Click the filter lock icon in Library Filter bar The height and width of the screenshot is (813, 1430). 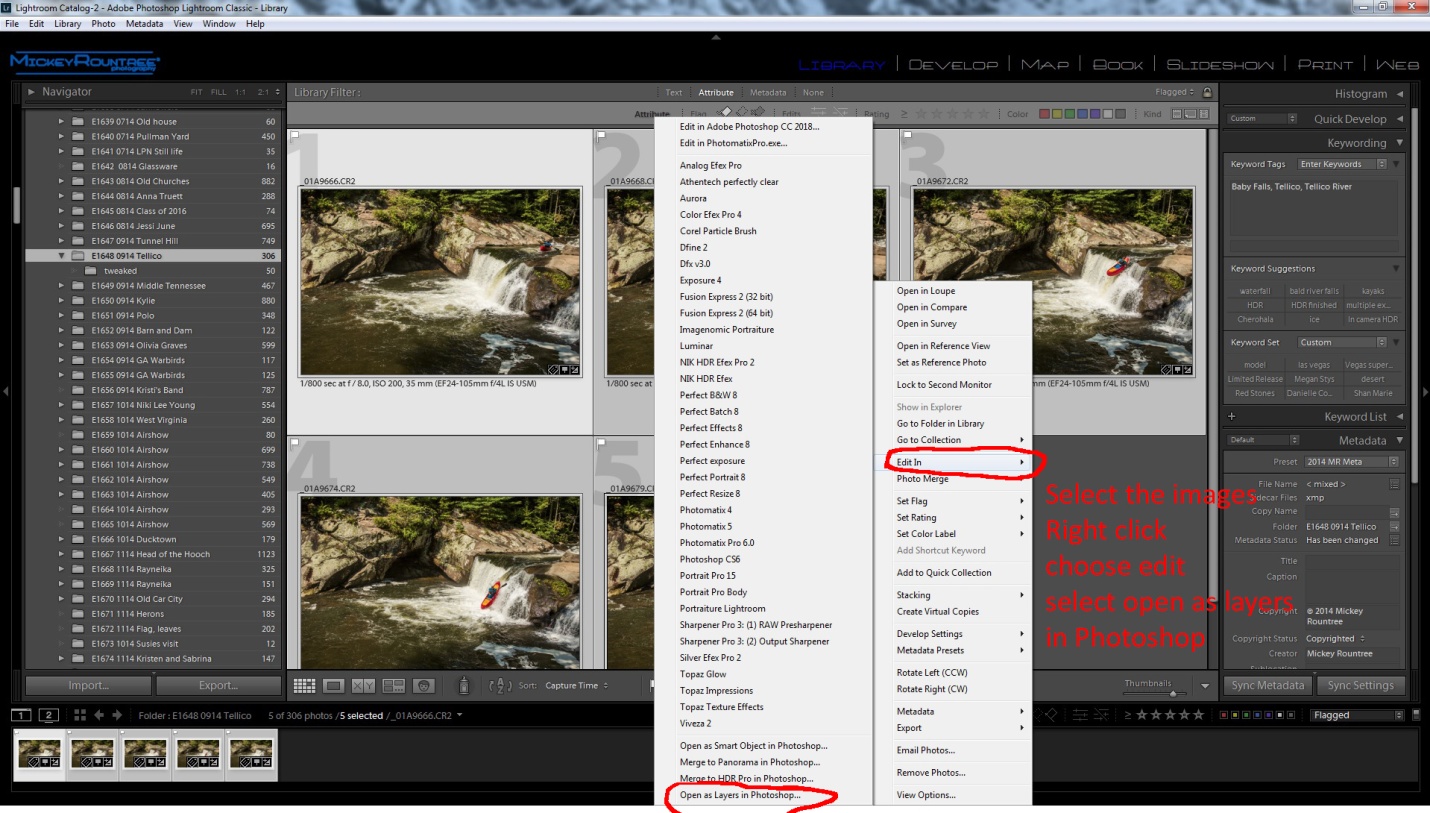[x=1207, y=92]
